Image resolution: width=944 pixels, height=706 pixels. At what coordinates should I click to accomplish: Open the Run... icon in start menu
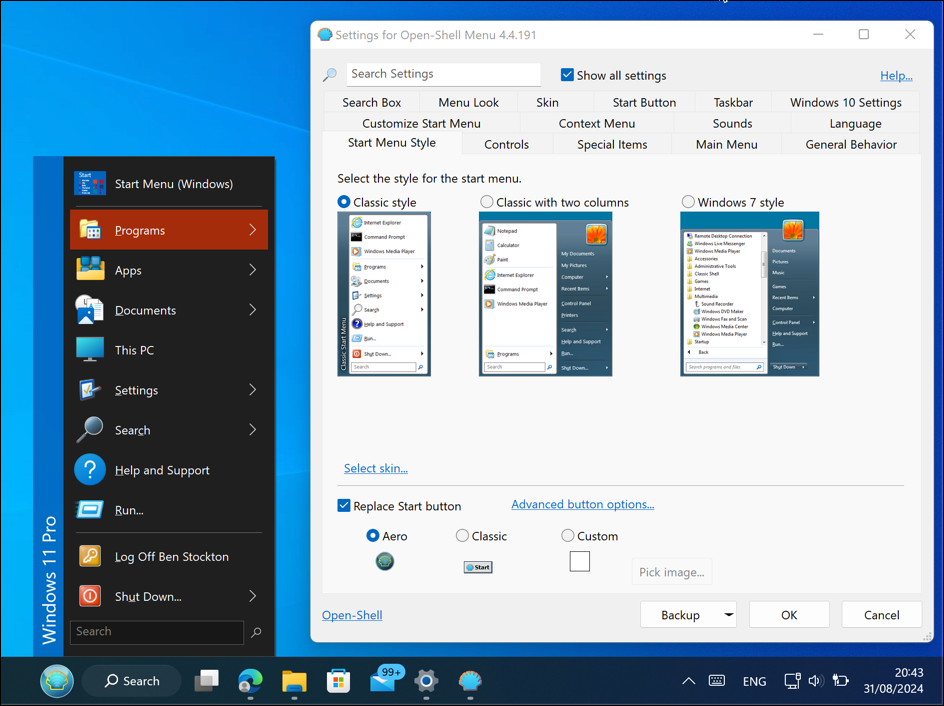click(90, 510)
